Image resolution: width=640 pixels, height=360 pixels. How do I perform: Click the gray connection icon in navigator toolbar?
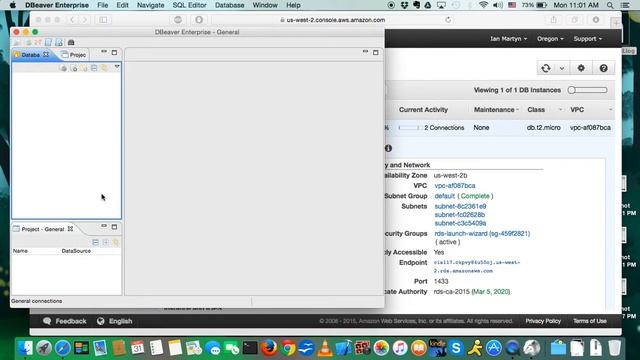63,68
